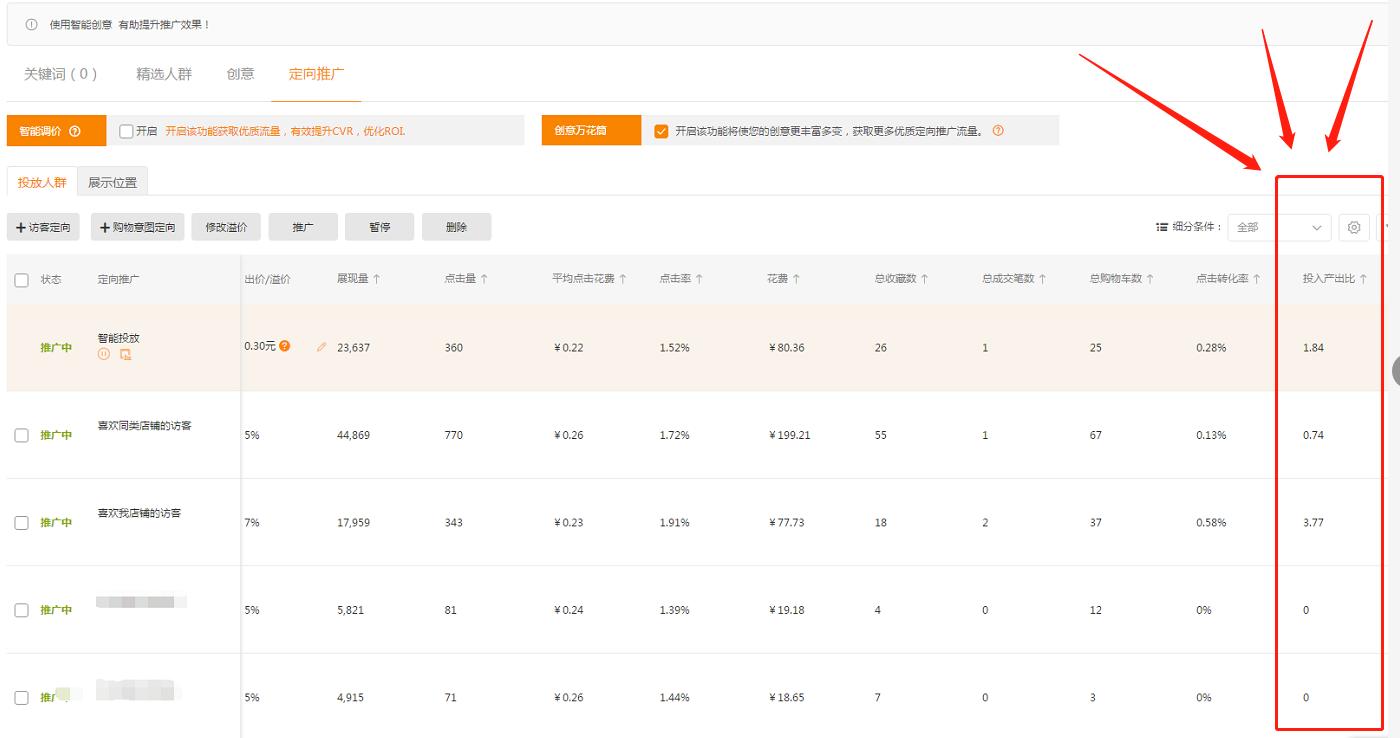Uncheck the 创意万花筒 开启 checkbox

[x=661, y=131]
